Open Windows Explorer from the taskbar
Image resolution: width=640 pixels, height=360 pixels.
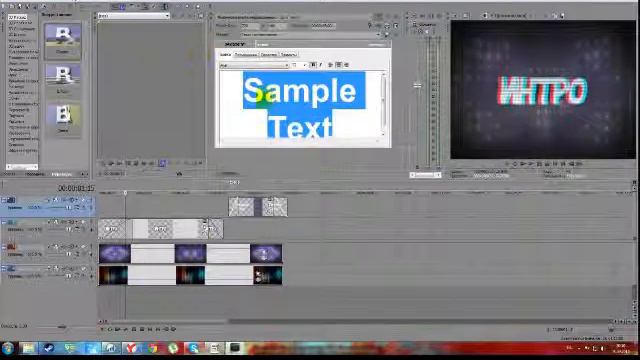[29, 348]
